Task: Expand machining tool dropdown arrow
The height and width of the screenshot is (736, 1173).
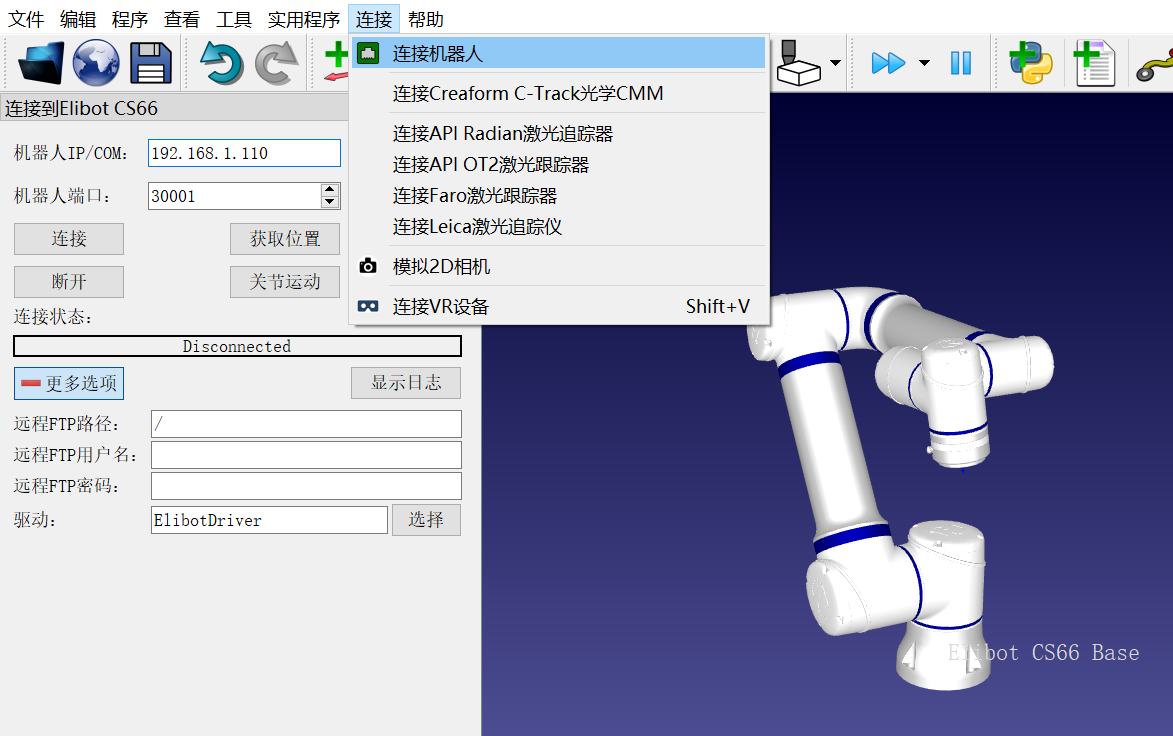Action: point(835,63)
